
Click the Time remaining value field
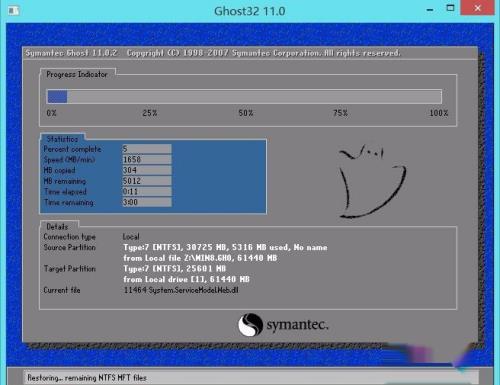pyautogui.click(x=147, y=202)
